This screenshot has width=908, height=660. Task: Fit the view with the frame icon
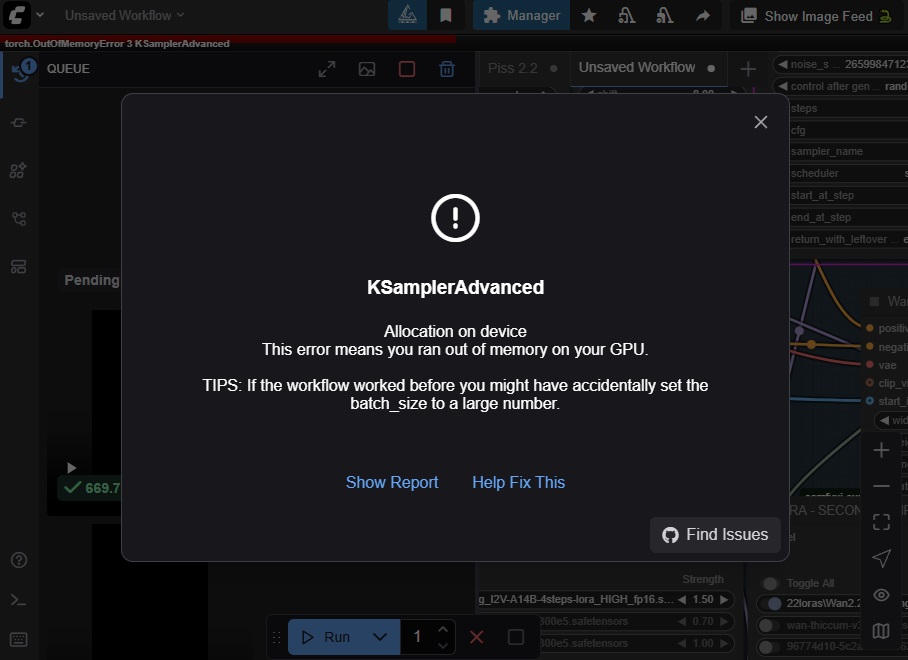881,522
